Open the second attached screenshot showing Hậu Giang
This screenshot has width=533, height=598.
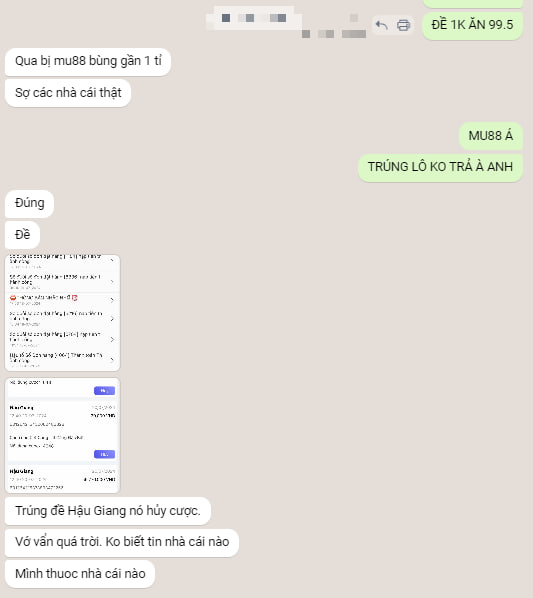pos(62,435)
